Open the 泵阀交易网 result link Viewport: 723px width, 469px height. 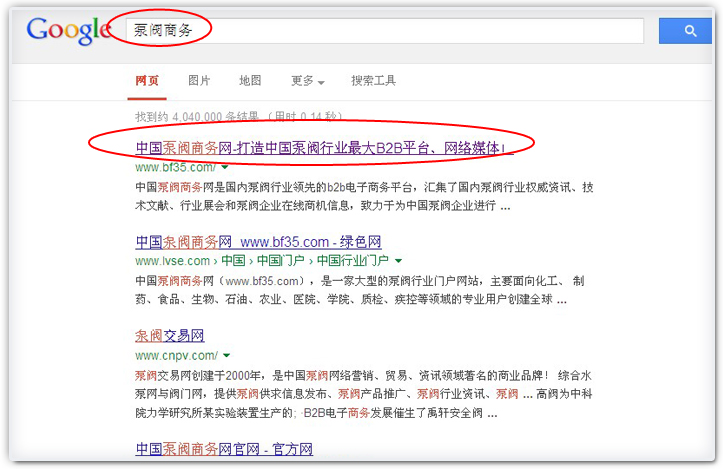click(170, 336)
